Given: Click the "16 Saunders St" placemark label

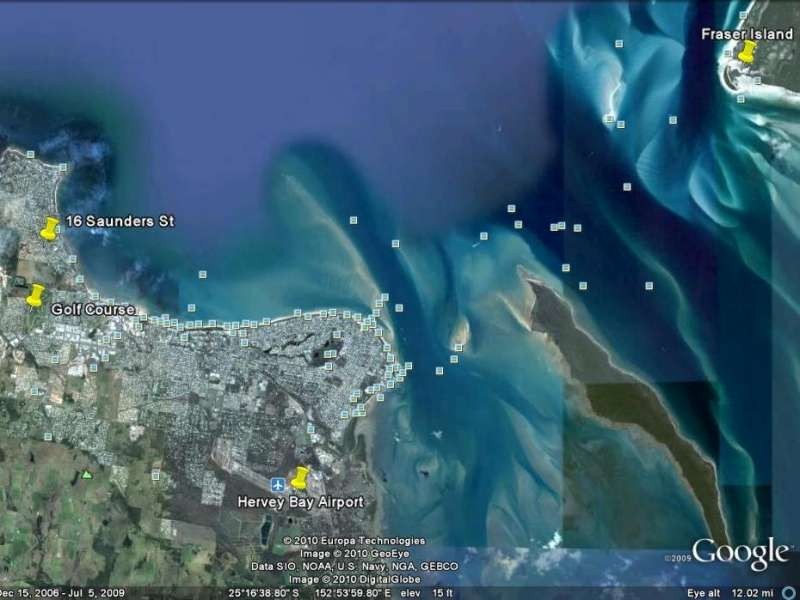Looking at the screenshot, I should [x=119, y=221].
